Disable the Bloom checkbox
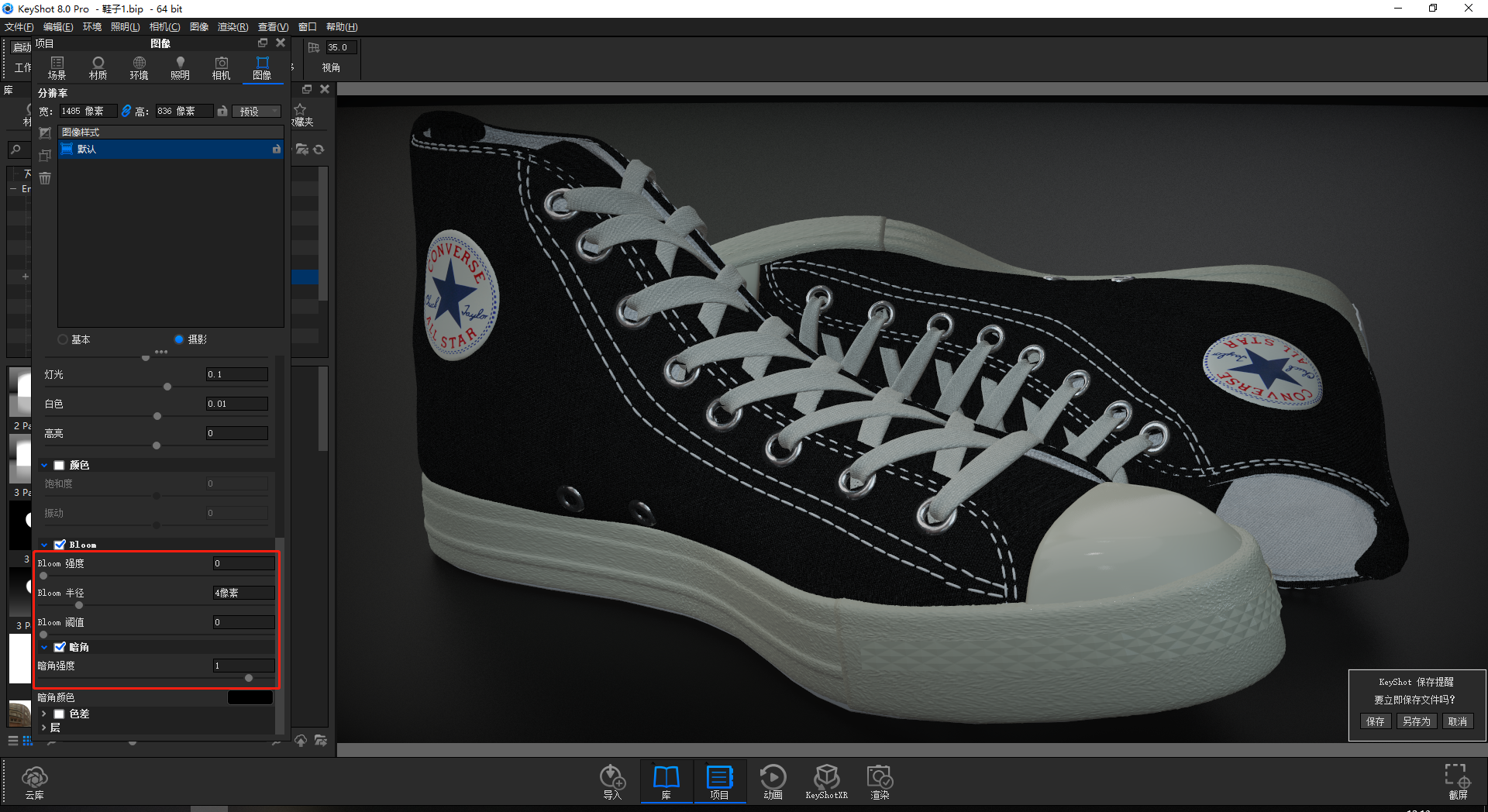The height and width of the screenshot is (812, 1488). (x=60, y=545)
